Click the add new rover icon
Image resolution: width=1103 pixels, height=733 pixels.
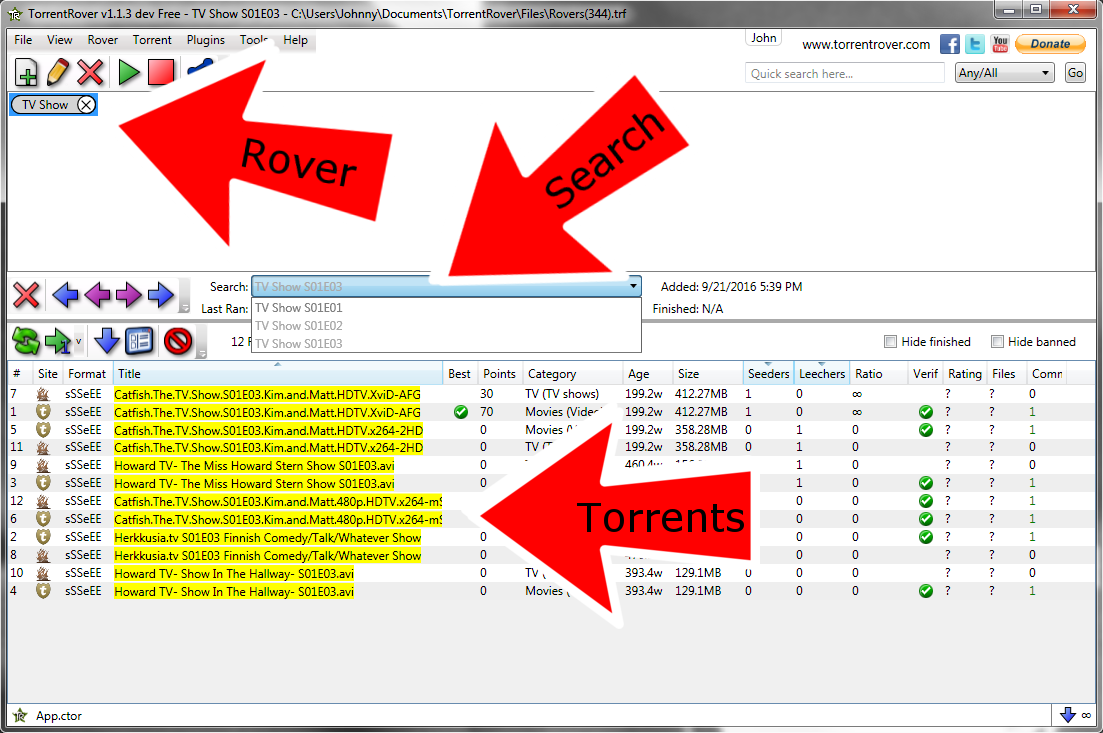[x=26, y=72]
